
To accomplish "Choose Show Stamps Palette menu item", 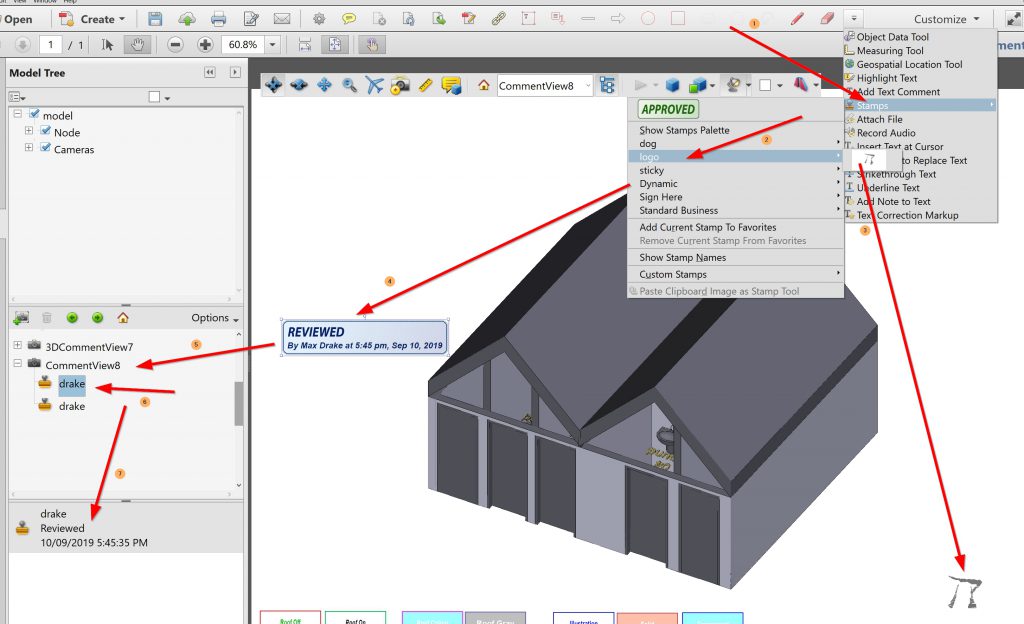I will 684,130.
